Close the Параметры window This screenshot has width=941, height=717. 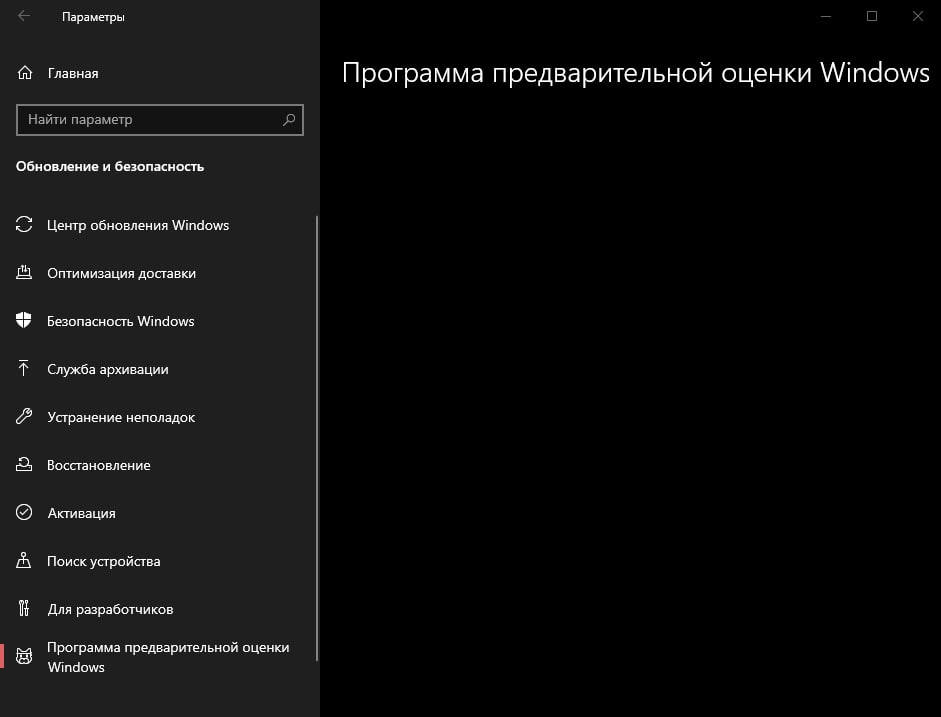(918, 16)
